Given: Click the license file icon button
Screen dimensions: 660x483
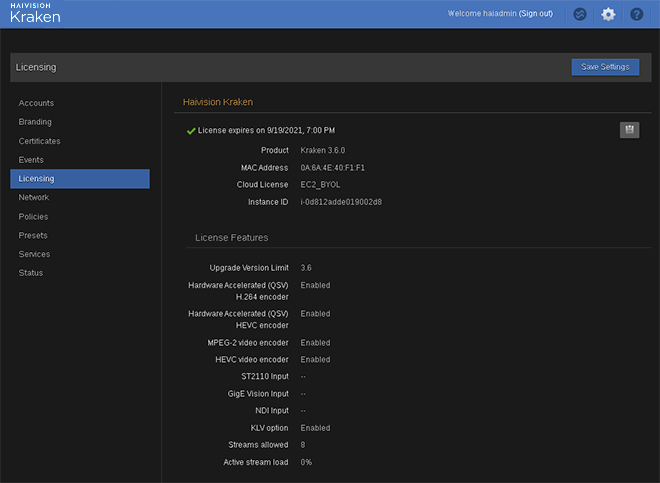Looking at the screenshot, I should click(x=629, y=130).
